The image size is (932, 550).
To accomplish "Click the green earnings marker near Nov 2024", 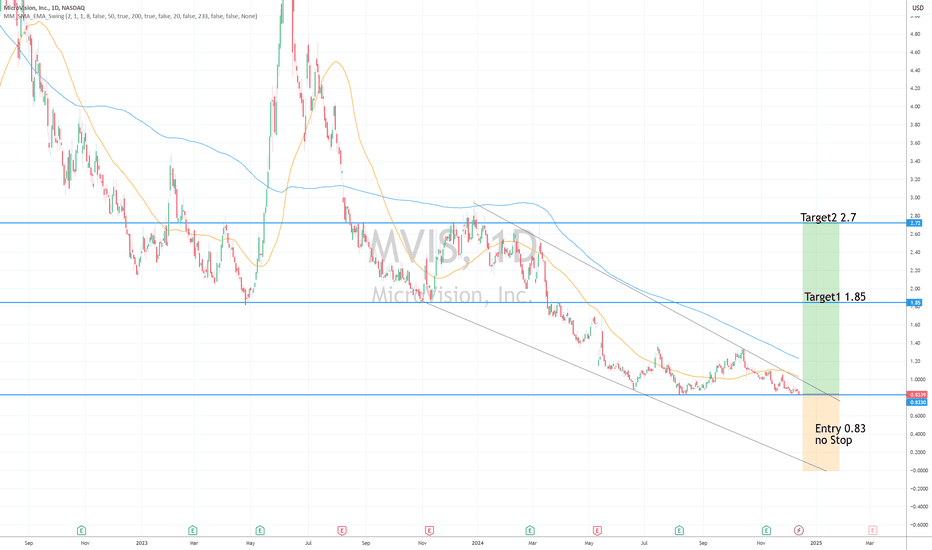I will pos(766,530).
